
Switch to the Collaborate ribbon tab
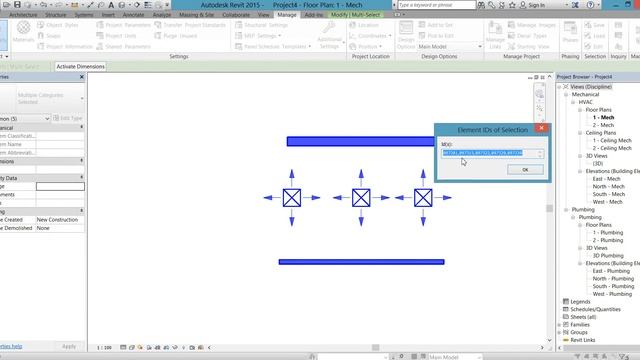click(236, 15)
